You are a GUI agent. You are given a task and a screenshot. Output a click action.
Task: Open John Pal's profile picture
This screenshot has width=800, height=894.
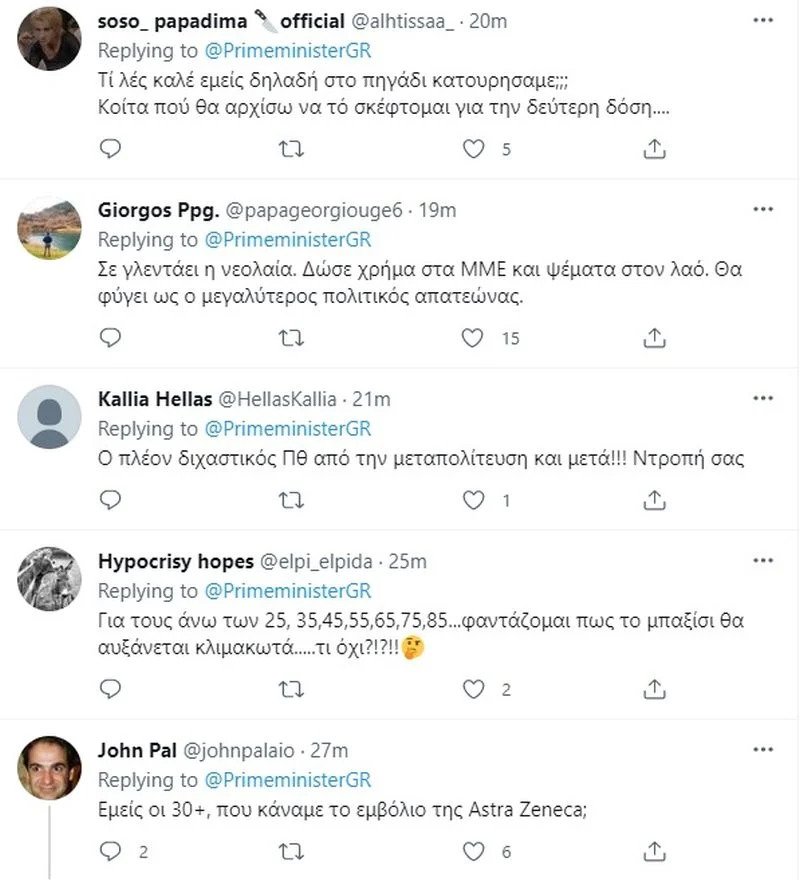pyautogui.click(x=50, y=768)
